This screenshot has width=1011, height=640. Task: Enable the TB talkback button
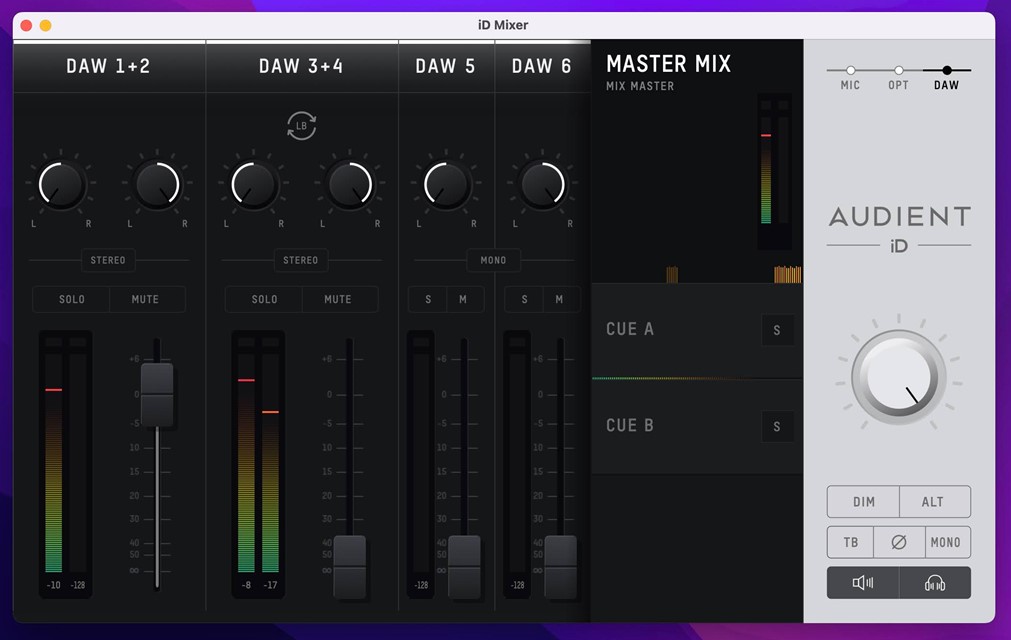(850, 542)
